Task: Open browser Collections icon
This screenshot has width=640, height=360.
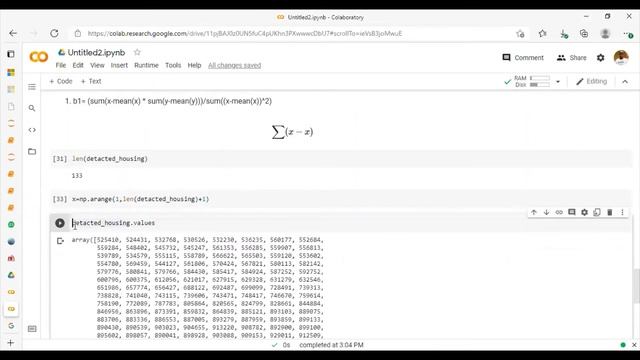Action: coord(584,33)
